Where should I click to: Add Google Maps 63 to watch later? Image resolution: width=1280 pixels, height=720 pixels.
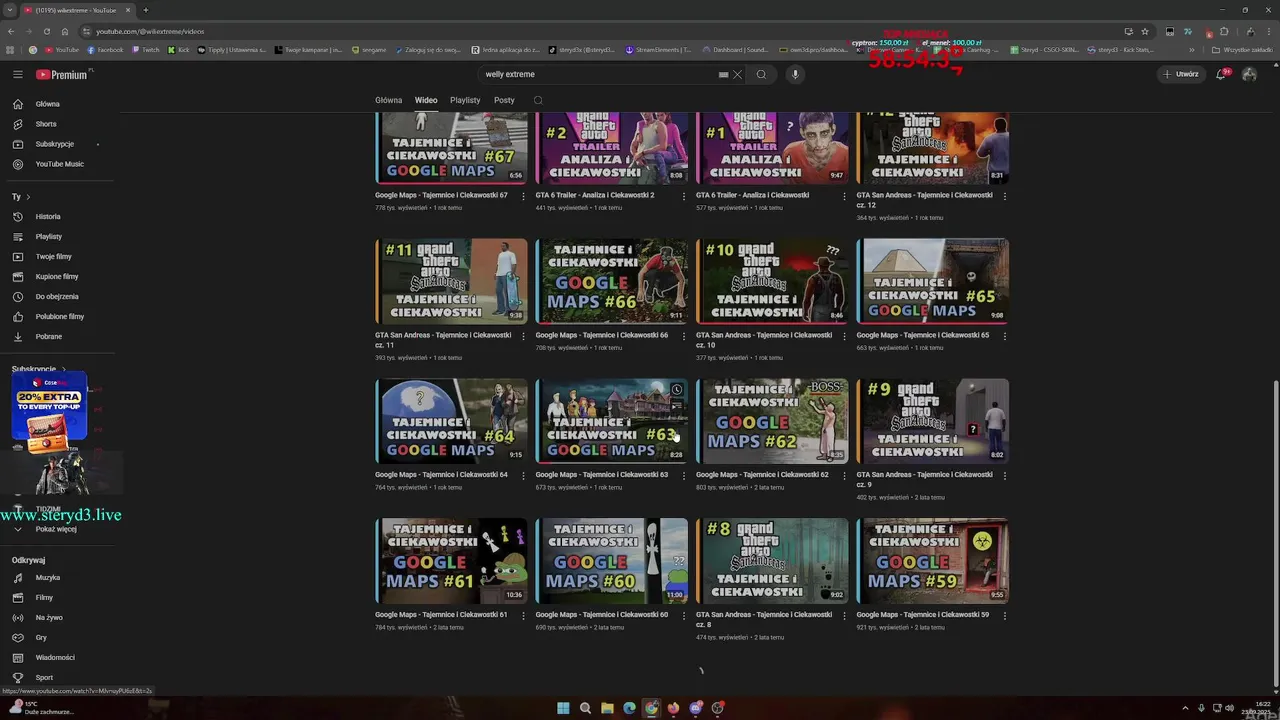click(677, 390)
